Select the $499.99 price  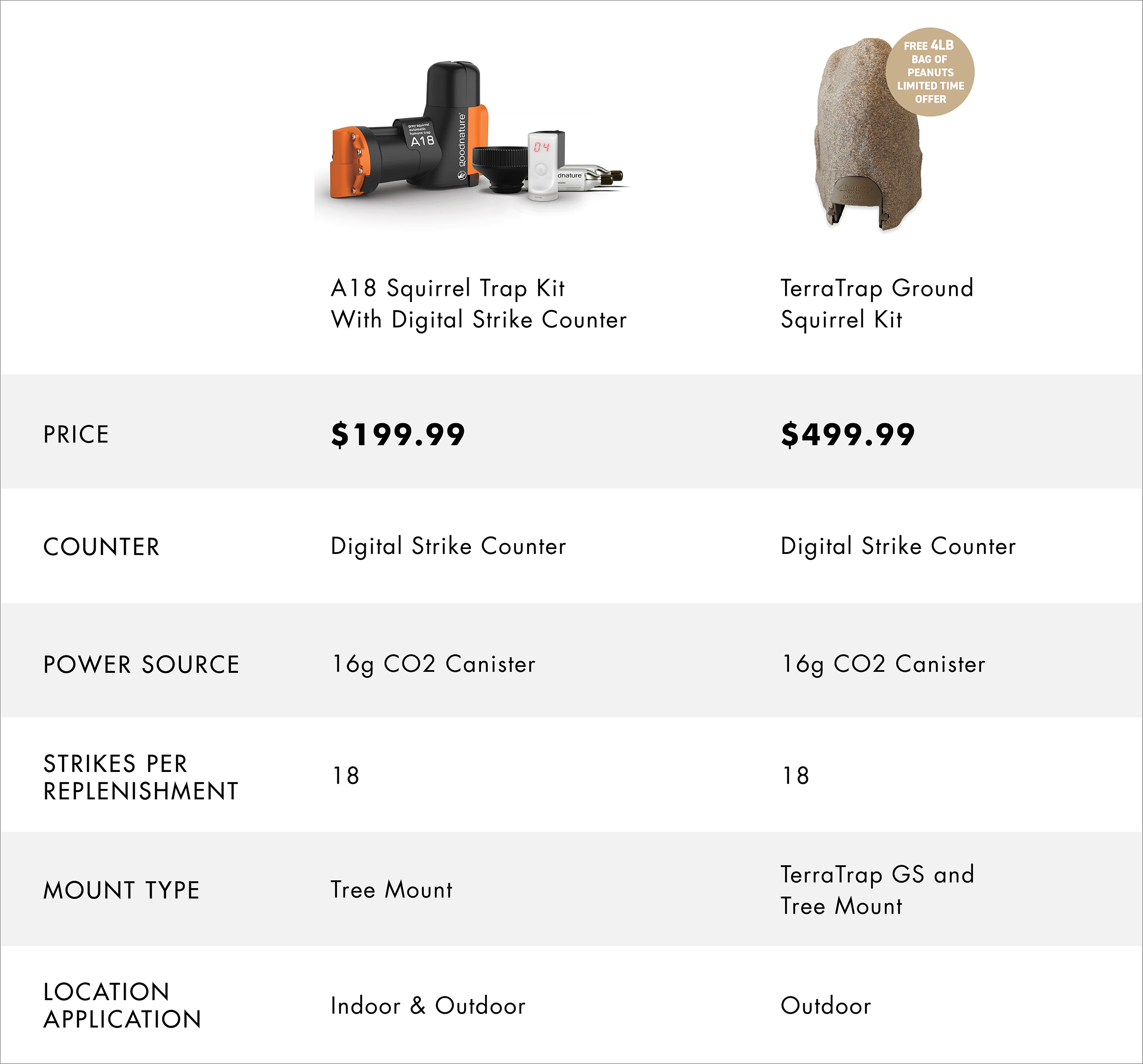848,434
